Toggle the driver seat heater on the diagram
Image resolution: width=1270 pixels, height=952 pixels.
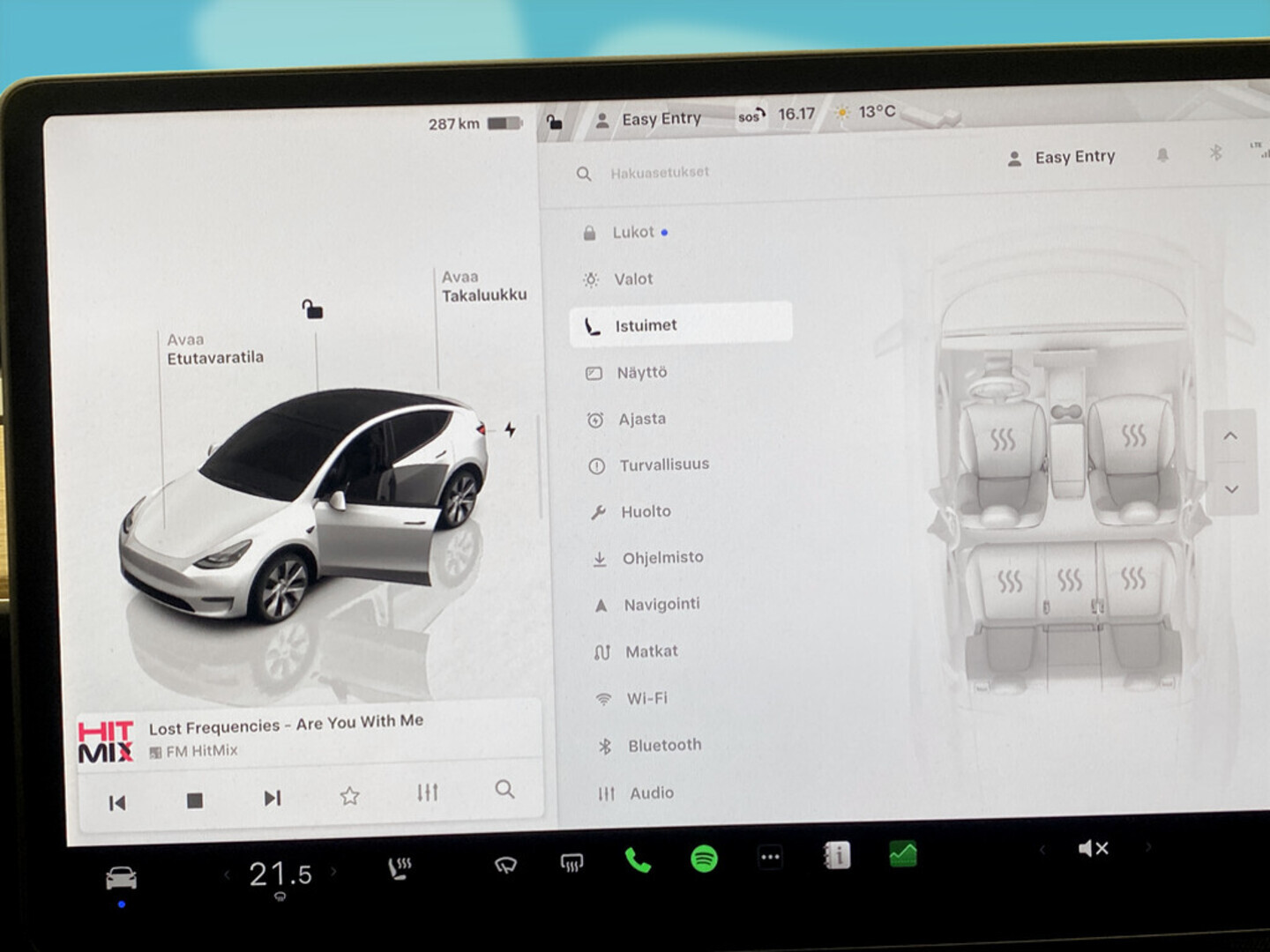(x=1004, y=438)
